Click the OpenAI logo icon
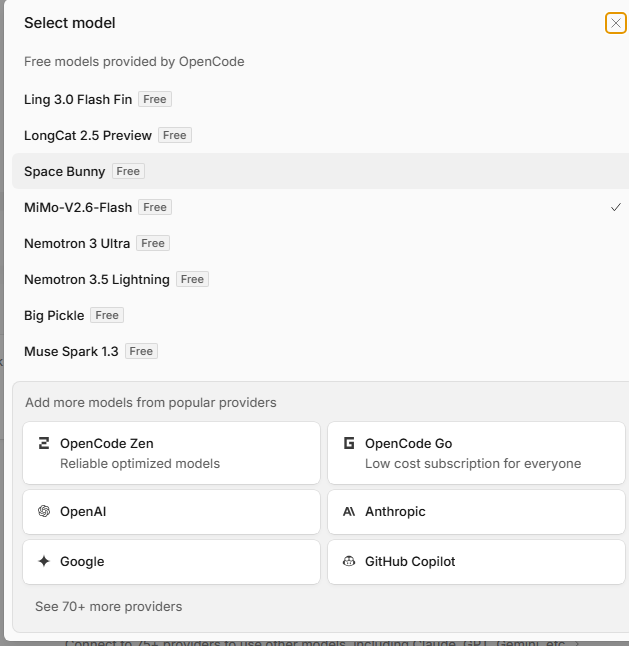Viewport: 629px width, 646px height. pyautogui.click(x=44, y=511)
